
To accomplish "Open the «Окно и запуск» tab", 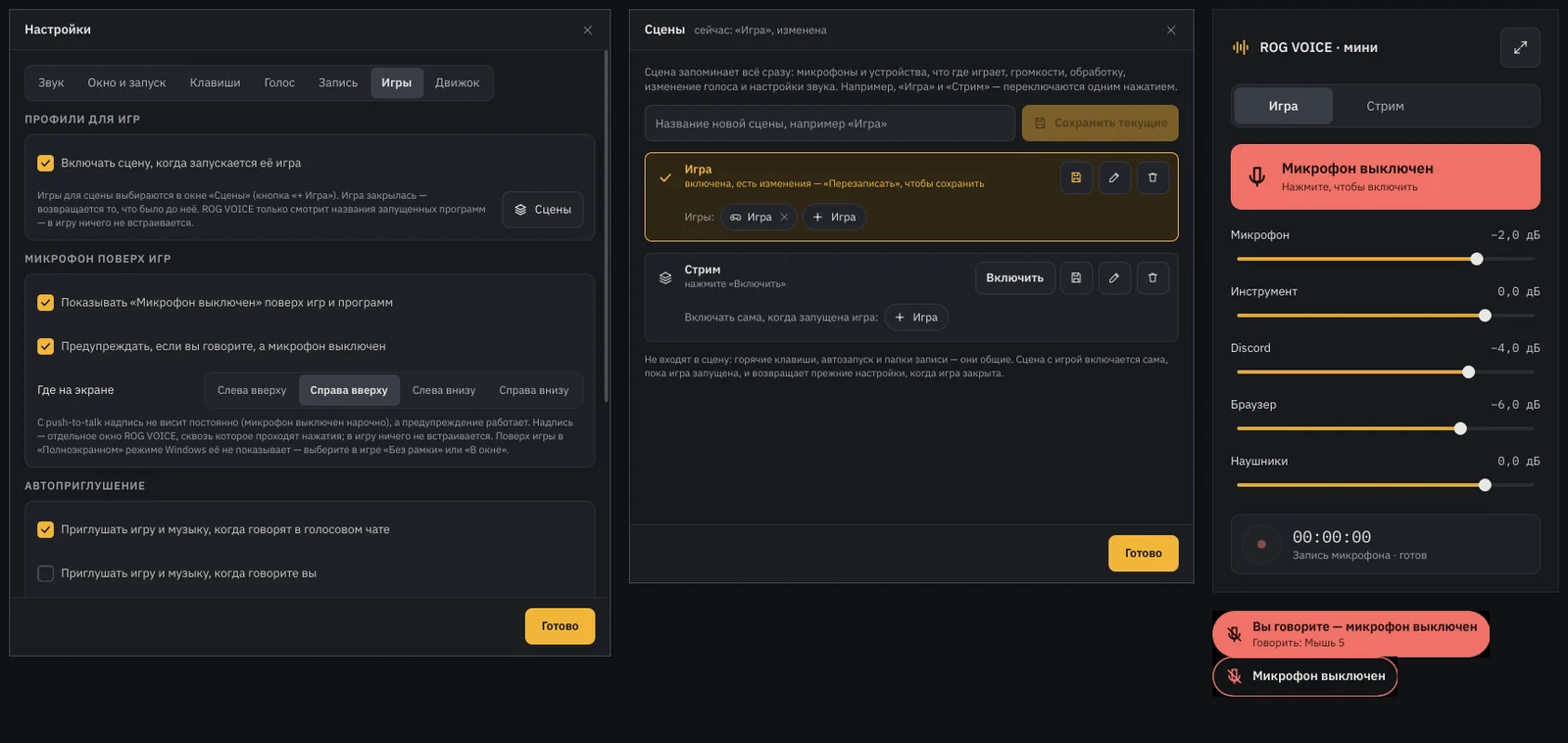I will [x=126, y=83].
